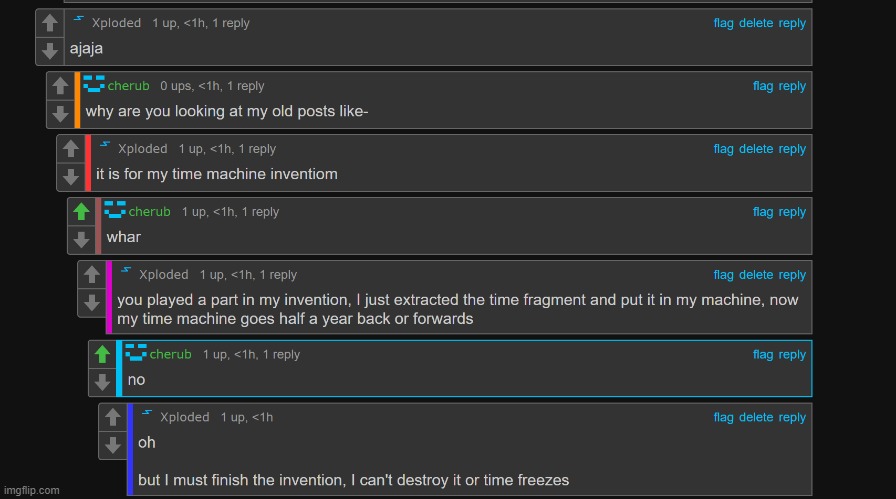Downvote the "time machine inventiom" comment
Image resolution: width=896 pixels, height=499 pixels.
[x=71, y=176]
